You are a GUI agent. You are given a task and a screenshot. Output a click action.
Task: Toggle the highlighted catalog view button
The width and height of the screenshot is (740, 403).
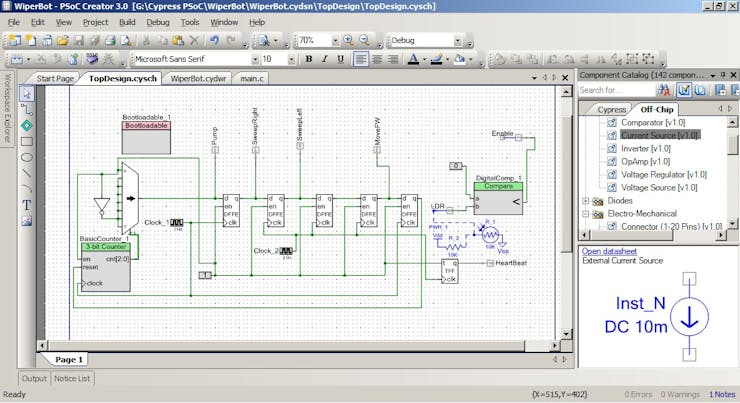tap(684, 90)
